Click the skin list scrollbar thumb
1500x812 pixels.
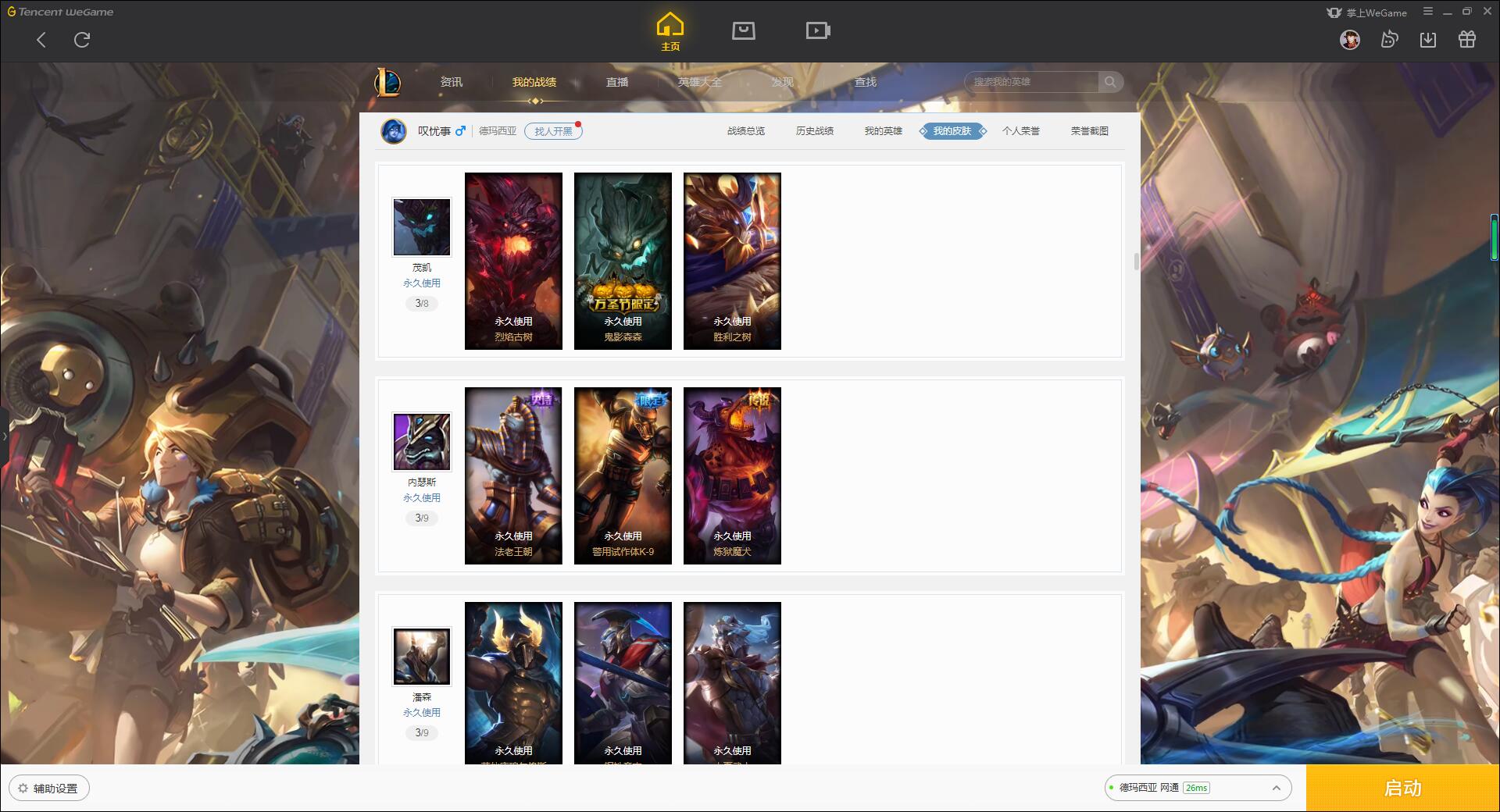point(1137,261)
